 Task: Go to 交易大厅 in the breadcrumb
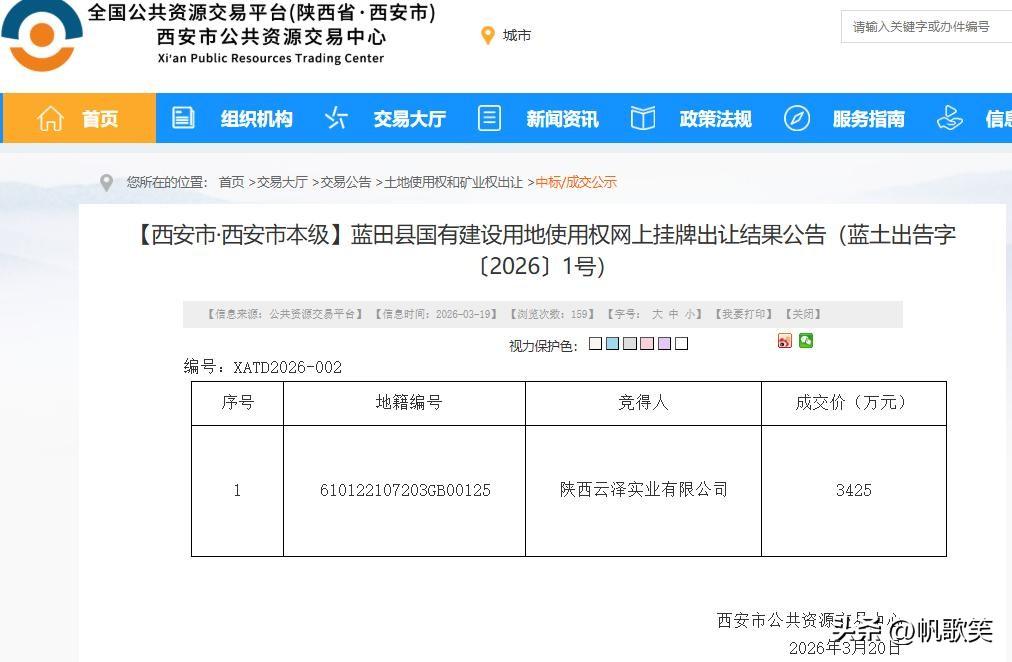click(x=282, y=183)
